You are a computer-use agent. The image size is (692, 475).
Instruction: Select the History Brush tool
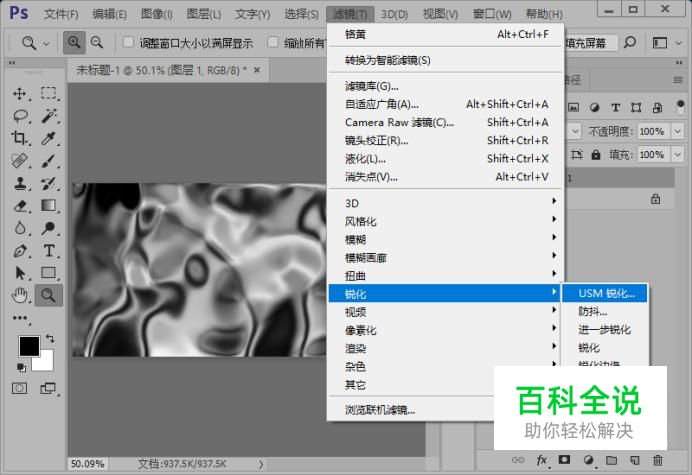[x=49, y=183]
